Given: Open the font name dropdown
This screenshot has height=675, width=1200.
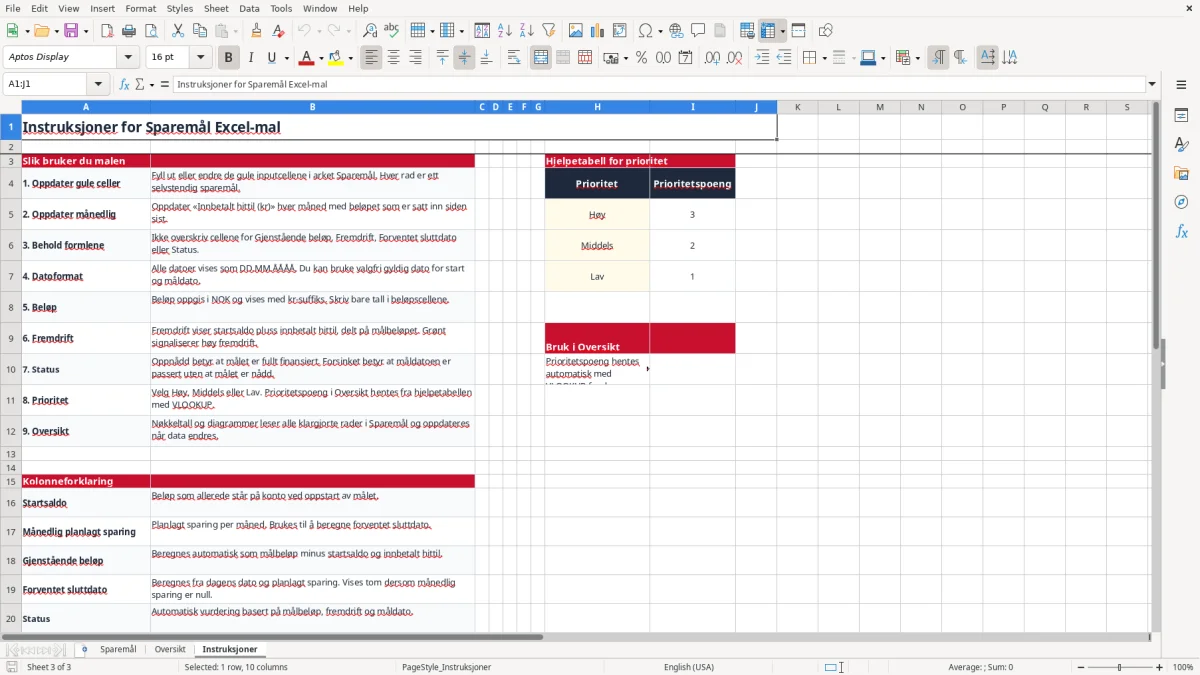Looking at the screenshot, I should 128,58.
